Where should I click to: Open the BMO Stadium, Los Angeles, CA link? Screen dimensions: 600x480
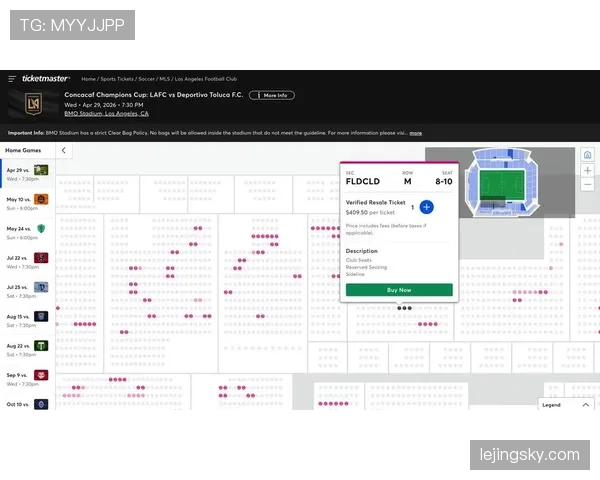106,114
